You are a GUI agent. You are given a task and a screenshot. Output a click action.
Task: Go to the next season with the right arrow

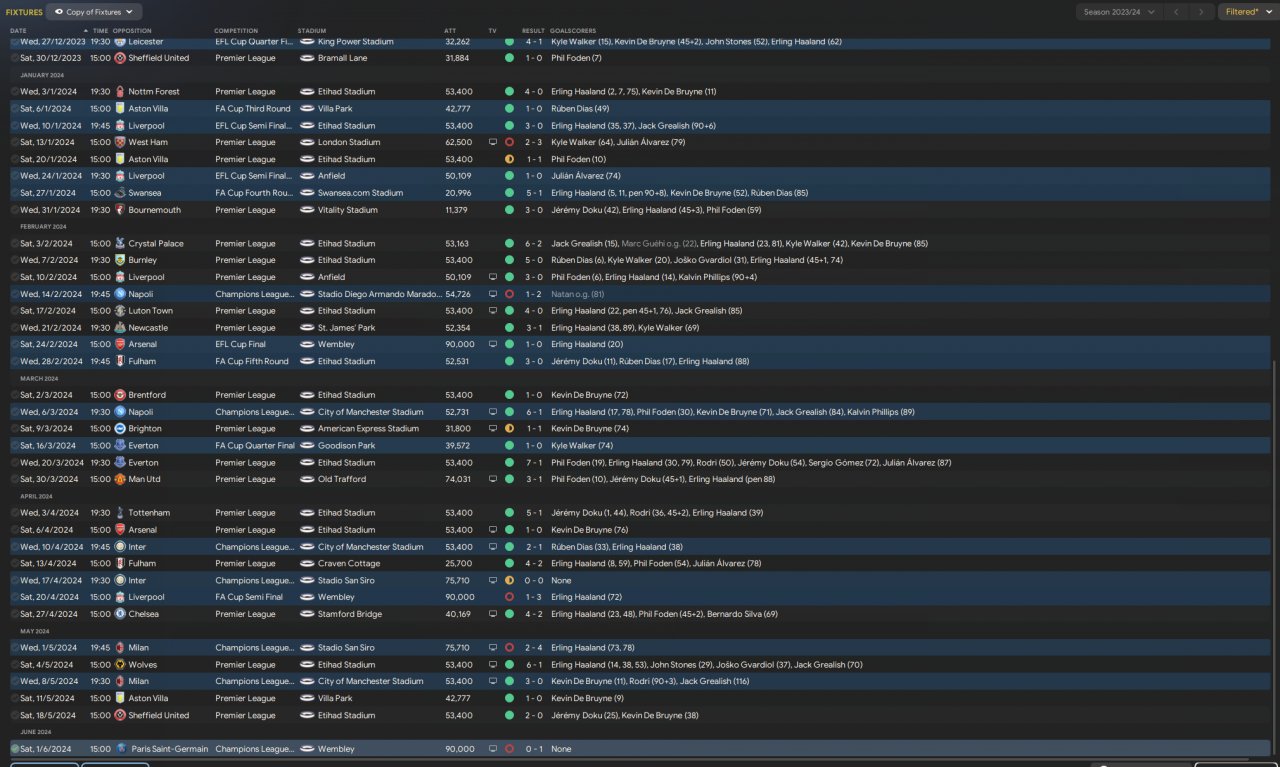coord(1203,12)
